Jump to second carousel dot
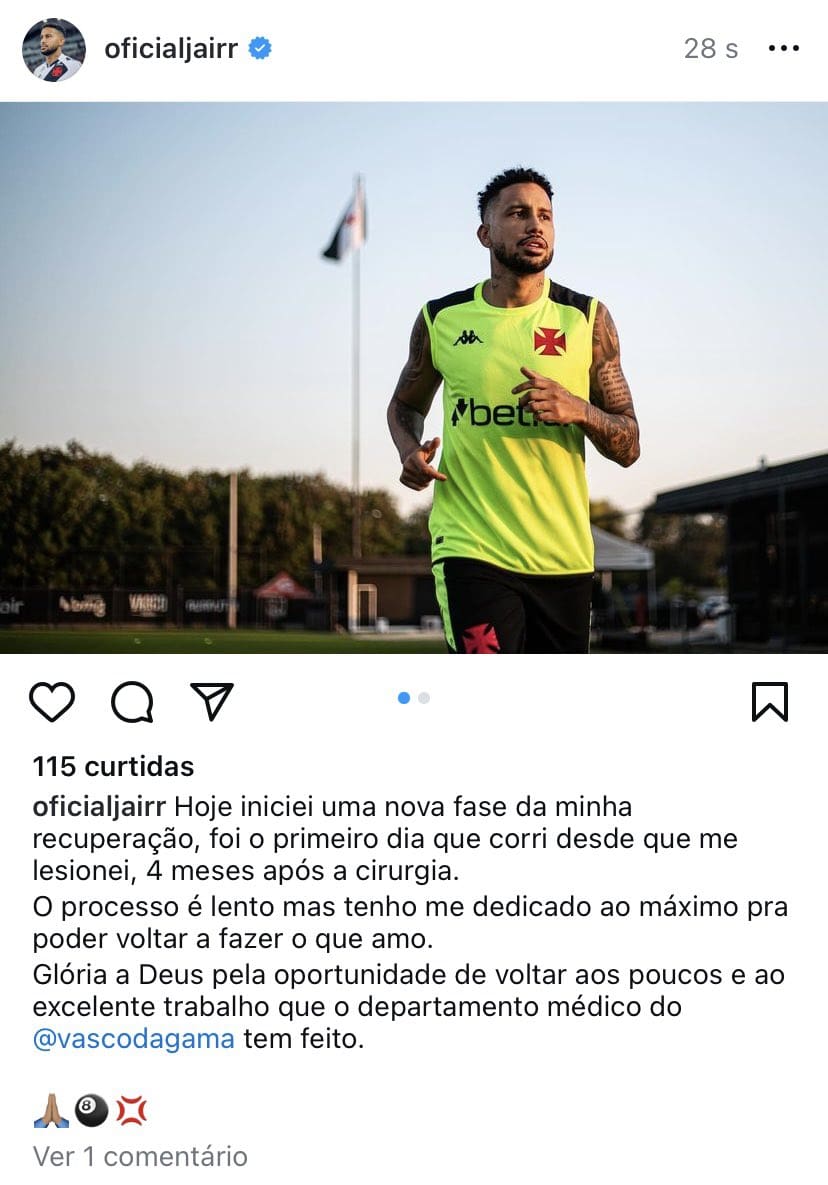This screenshot has width=828, height=1185. 424,698
